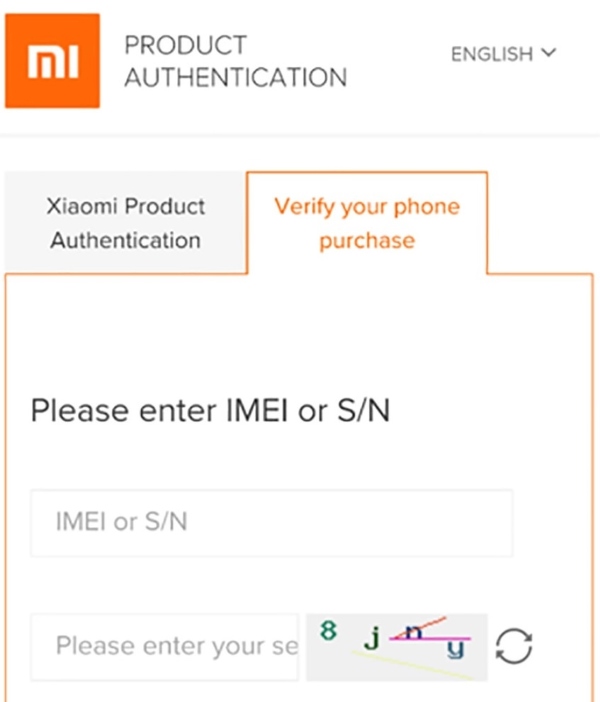Image resolution: width=600 pixels, height=702 pixels.
Task: Switch to Xiaomi Product Authentication tab
Action: [x=125, y=223]
